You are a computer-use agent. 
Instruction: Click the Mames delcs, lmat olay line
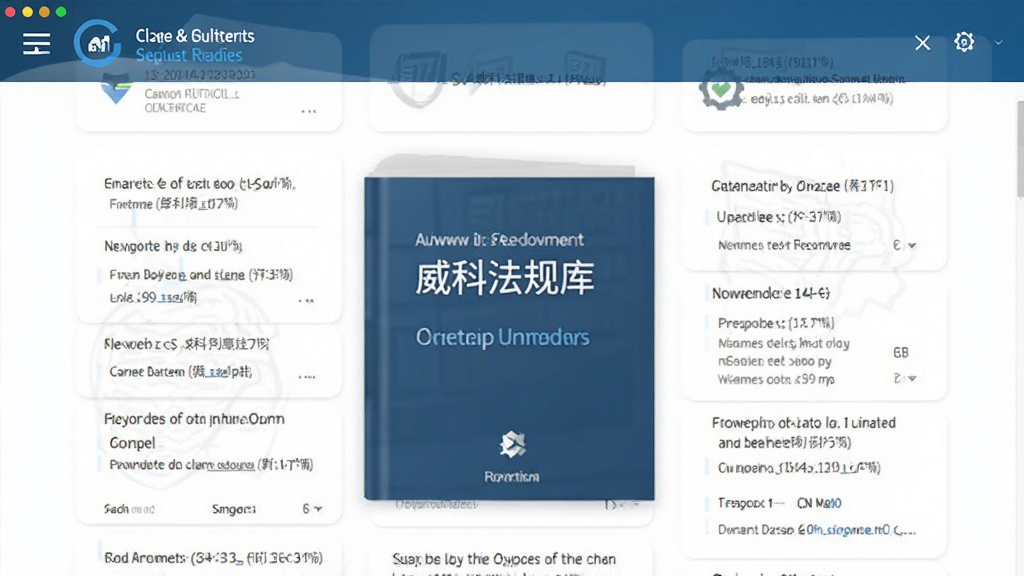(784, 344)
